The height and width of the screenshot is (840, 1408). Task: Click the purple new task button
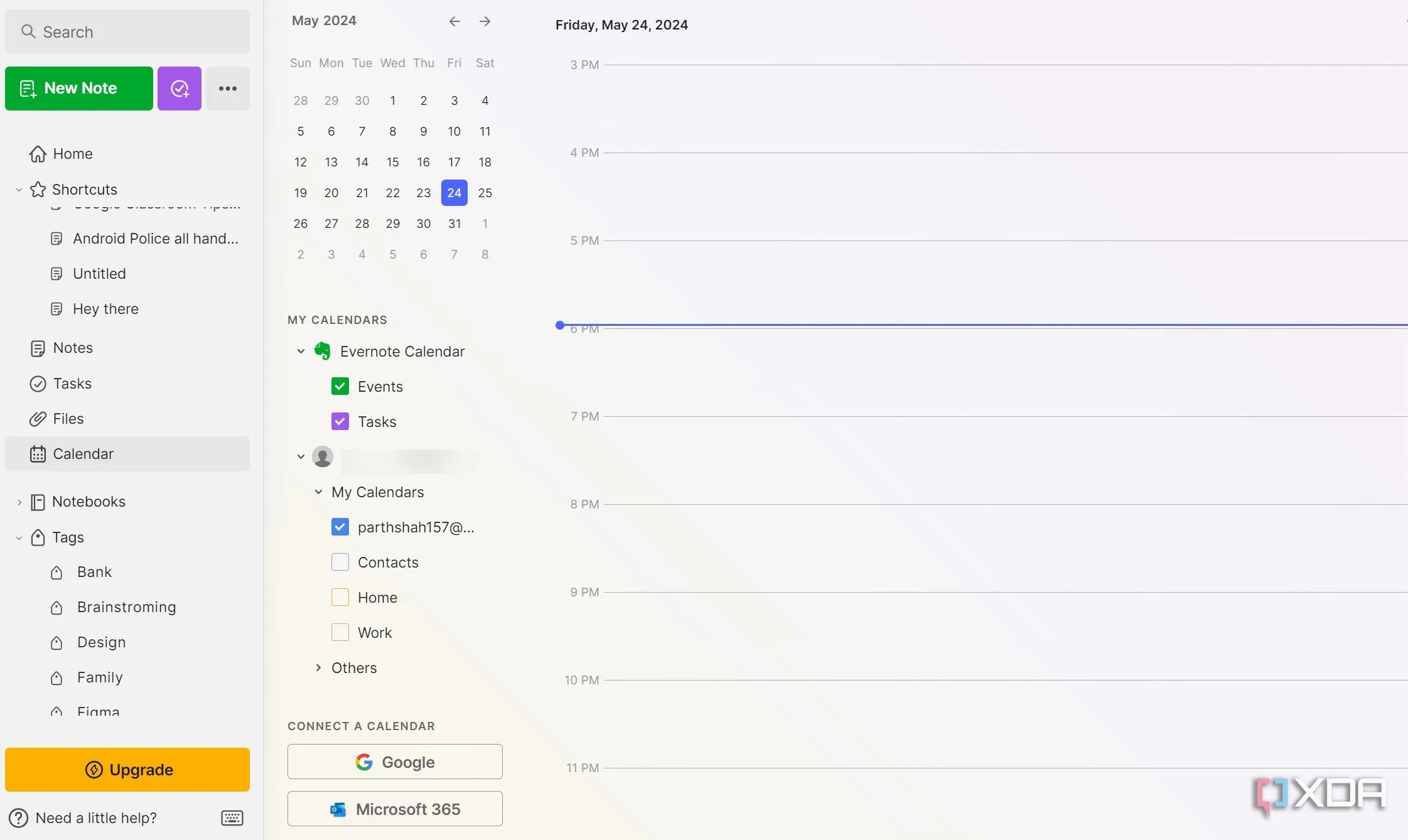pyautogui.click(x=180, y=89)
